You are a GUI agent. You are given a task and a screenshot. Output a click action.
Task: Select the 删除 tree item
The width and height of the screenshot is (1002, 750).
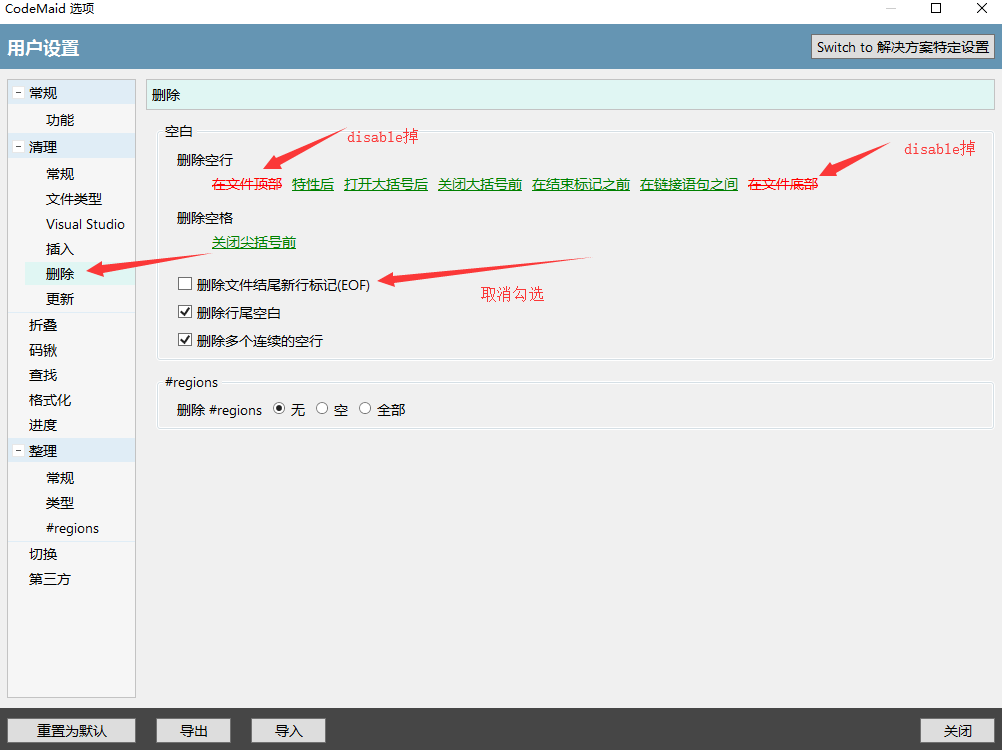coord(60,274)
